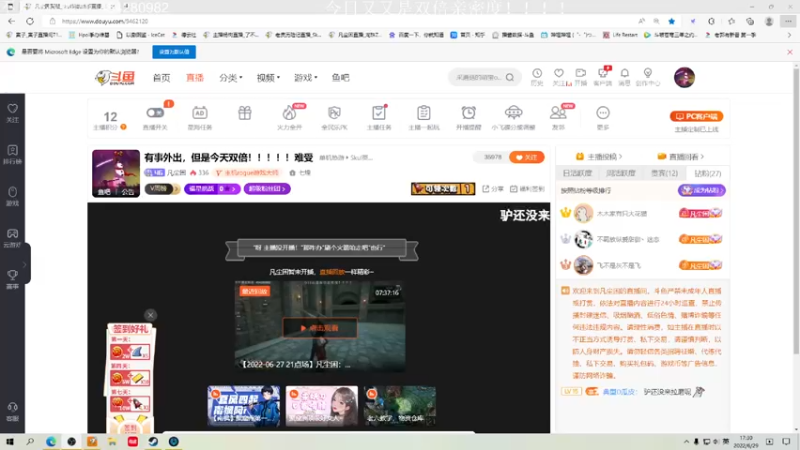The image size is (800, 450).
Task: Click the set-as-default browser button in Edge bar
Action: (x=174, y=52)
